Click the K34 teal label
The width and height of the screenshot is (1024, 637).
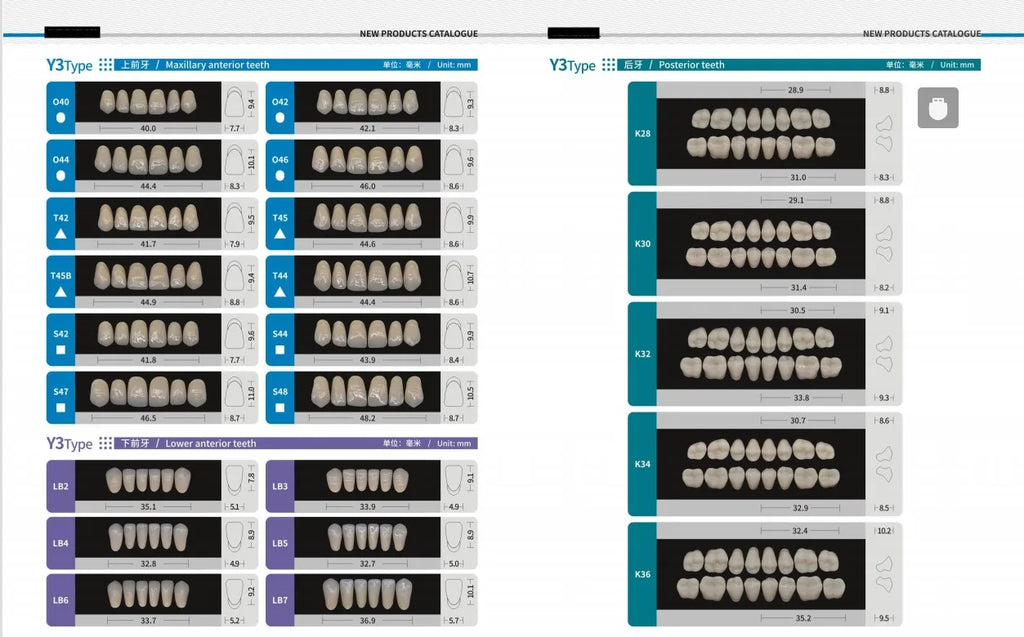(643, 464)
